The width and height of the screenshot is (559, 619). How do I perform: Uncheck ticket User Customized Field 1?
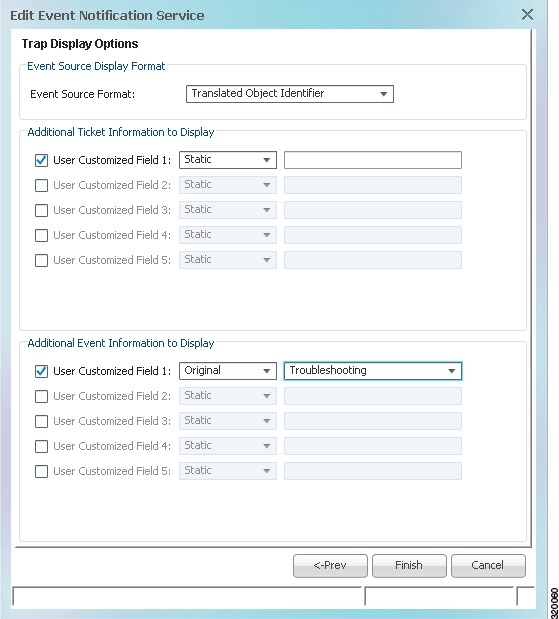pyautogui.click(x=41, y=160)
